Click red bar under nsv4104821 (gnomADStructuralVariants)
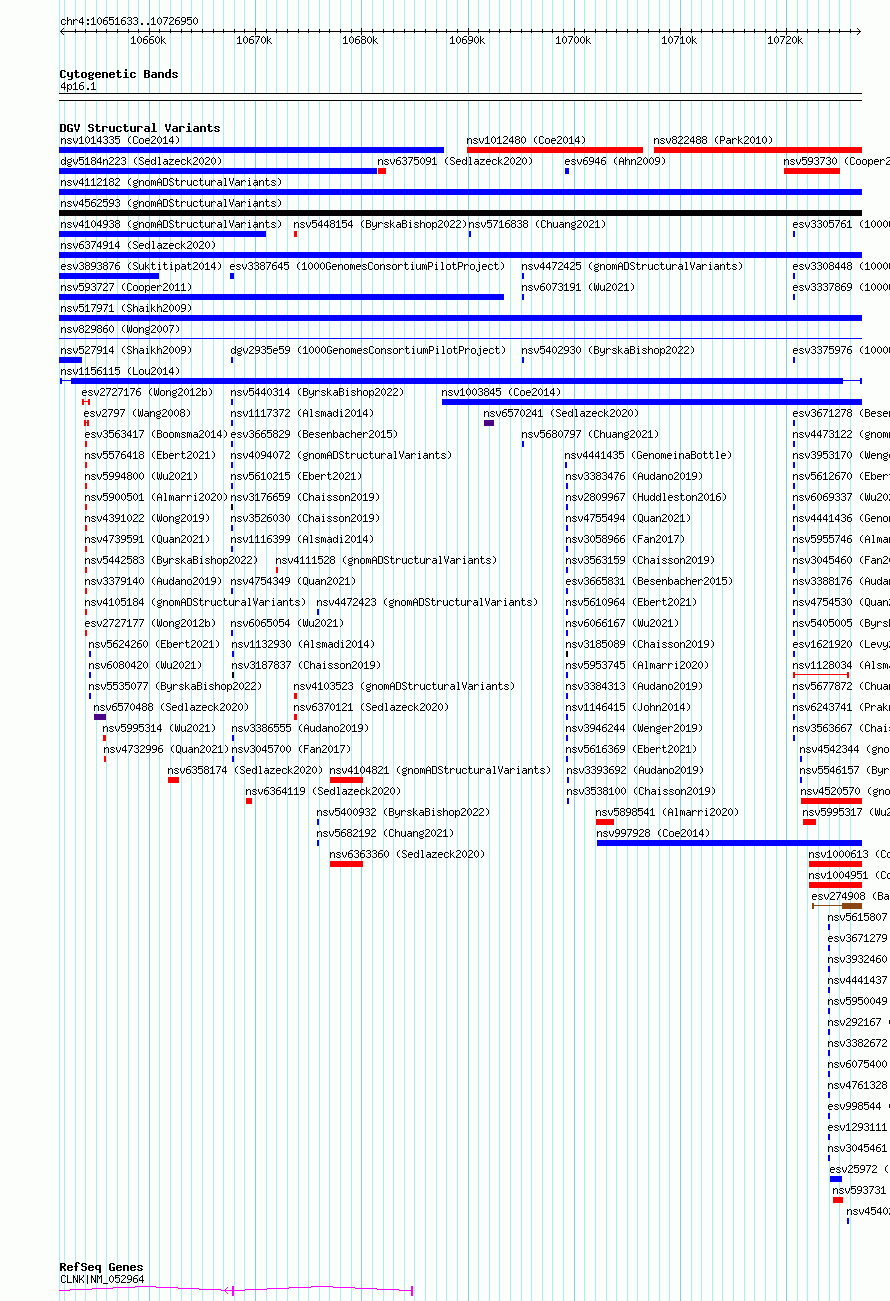This screenshot has height=1301, width=890. pos(346,780)
